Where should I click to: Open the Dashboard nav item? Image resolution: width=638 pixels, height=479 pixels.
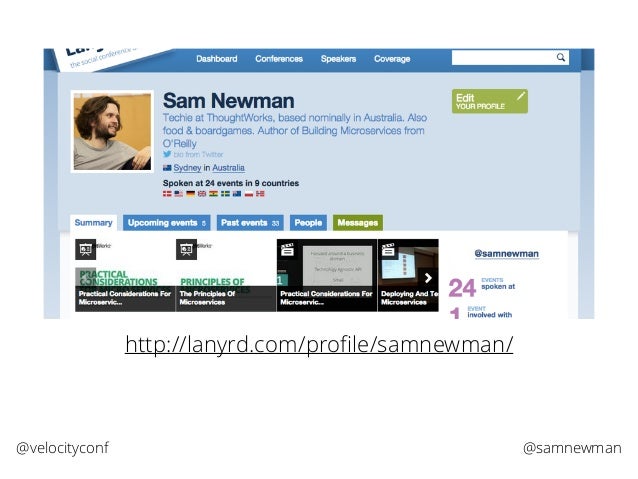pos(216,59)
